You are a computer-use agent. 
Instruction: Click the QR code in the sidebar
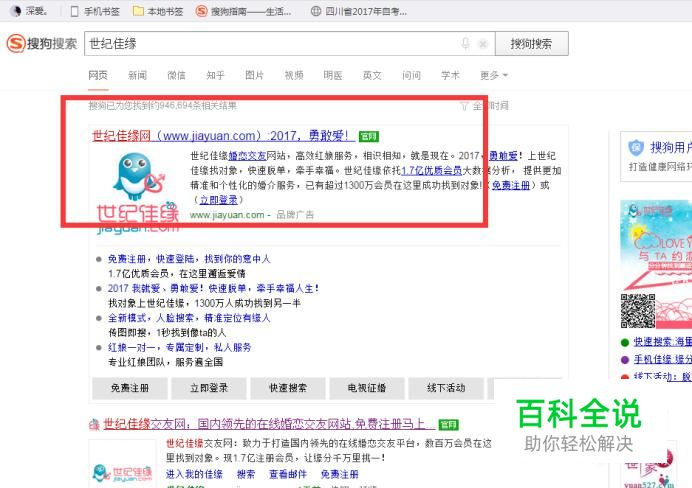pyautogui.click(x=638, y=311)
